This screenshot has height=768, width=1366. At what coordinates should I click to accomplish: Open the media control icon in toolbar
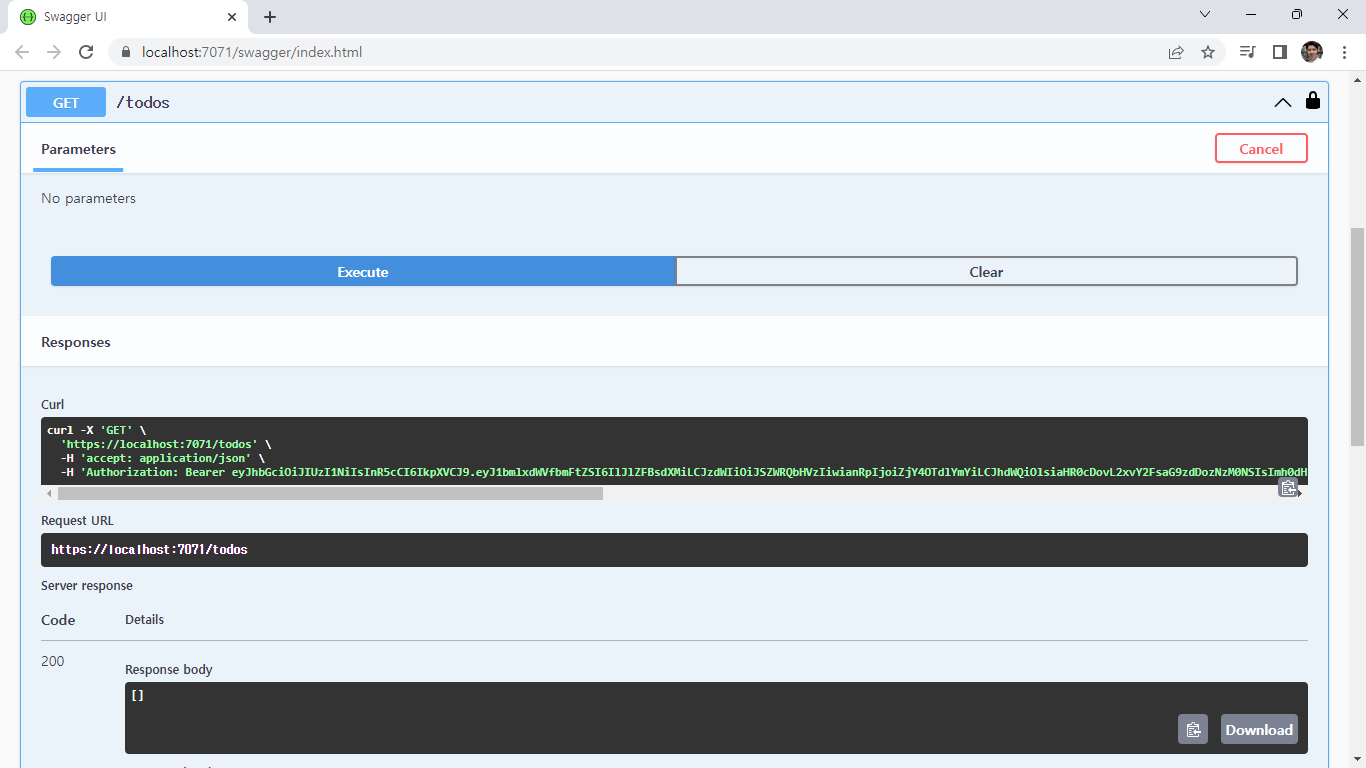1247,52
